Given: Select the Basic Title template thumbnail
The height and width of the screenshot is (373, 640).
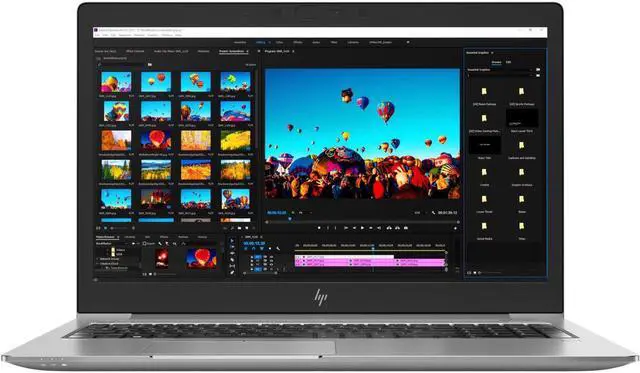Looking at the screenshot, I should click(484, 145).
